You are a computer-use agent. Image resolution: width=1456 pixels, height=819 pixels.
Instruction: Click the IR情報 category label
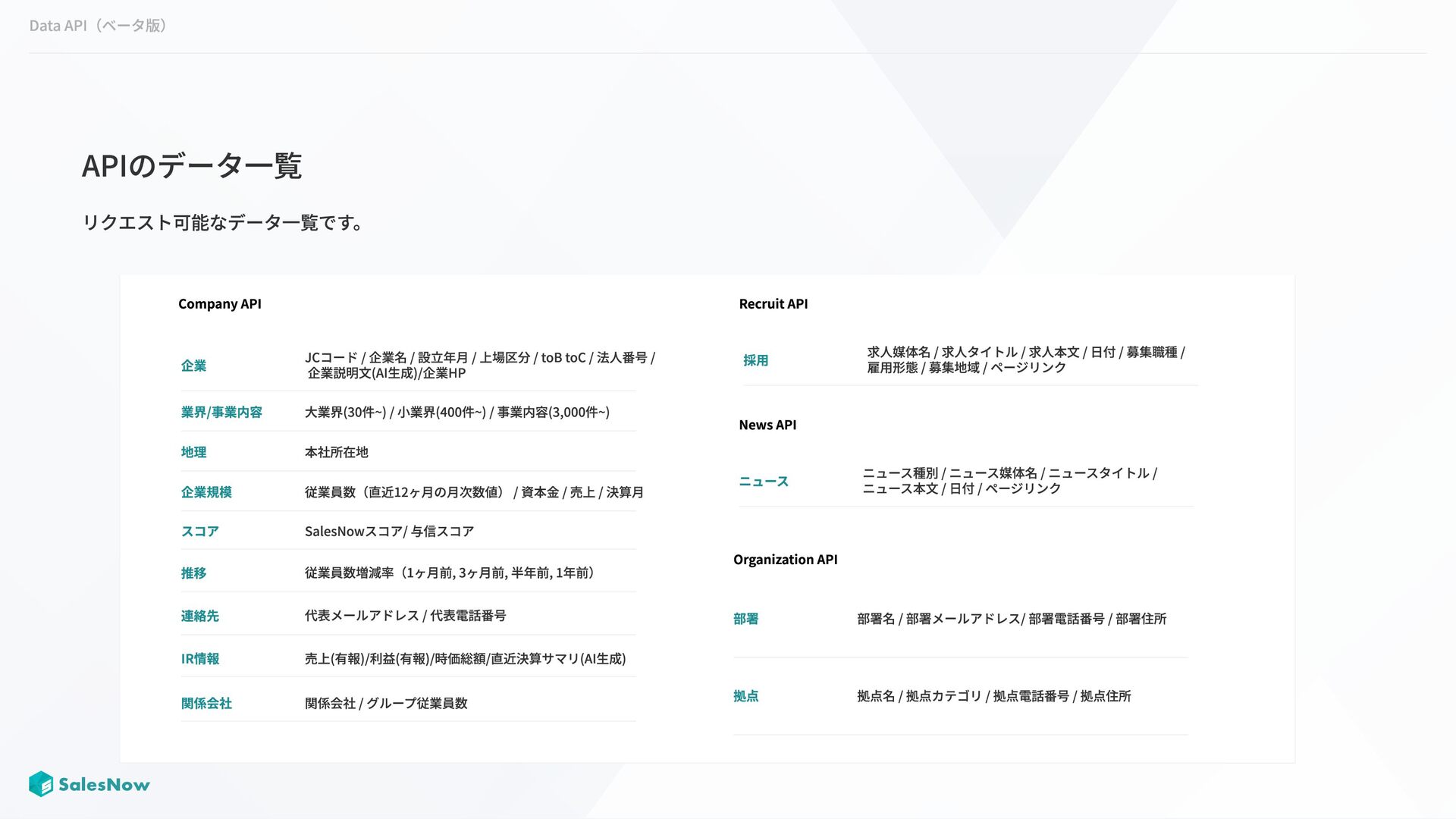point(199,659)
